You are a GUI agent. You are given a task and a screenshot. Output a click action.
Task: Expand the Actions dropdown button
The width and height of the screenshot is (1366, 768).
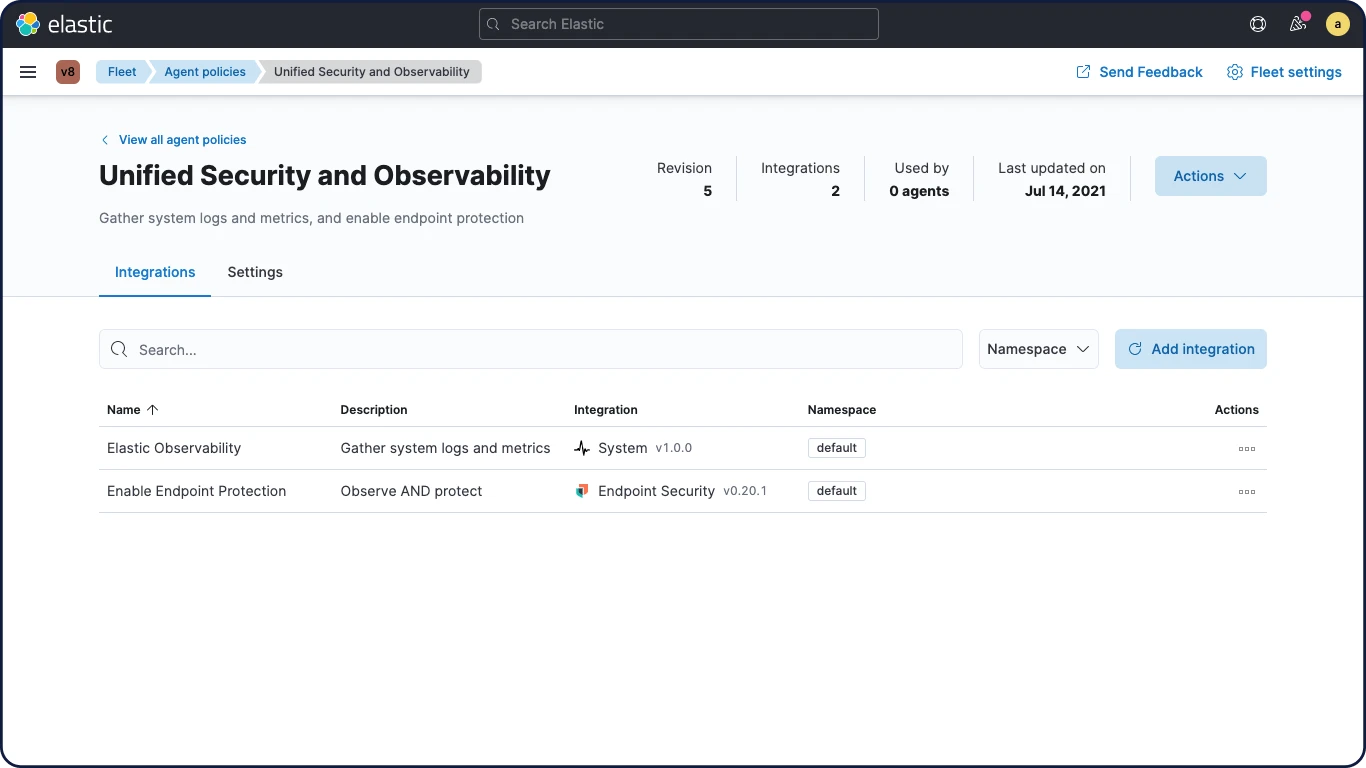pos(1210,176)
